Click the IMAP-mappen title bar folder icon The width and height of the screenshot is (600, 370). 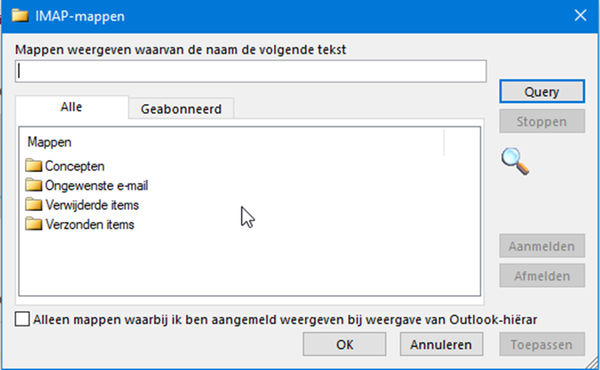(20, 16)
